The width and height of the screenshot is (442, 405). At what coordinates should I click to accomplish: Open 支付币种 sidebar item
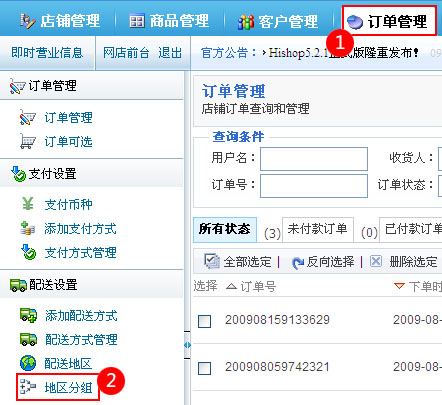pos(69,204)
